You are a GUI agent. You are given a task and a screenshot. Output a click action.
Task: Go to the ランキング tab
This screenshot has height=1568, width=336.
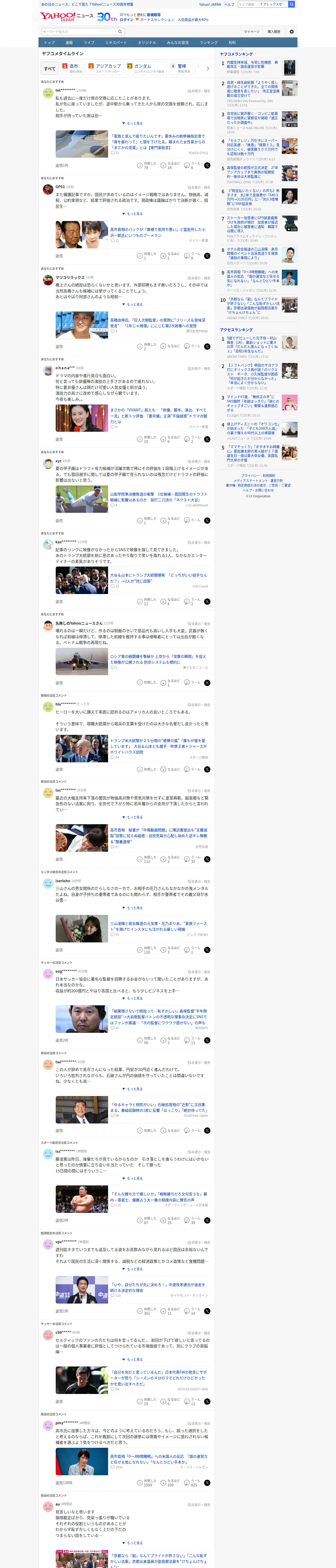tap(209, 43)
